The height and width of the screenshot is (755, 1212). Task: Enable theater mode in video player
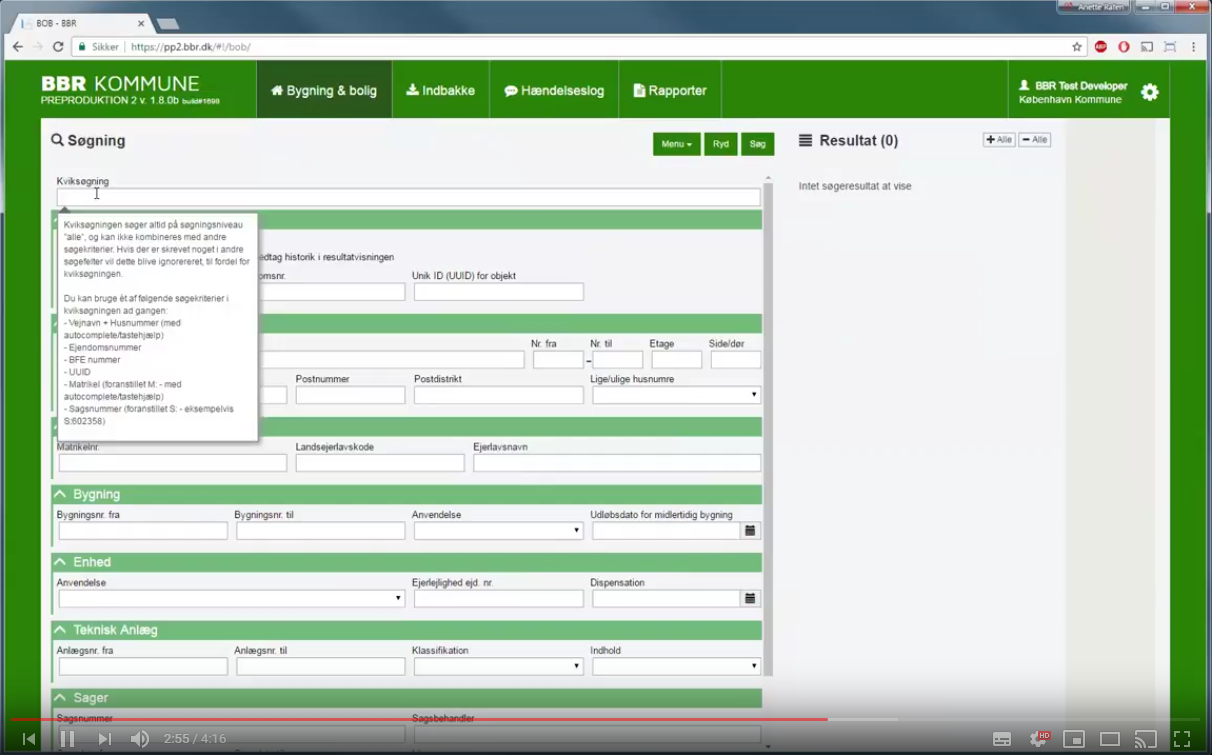1110,739
